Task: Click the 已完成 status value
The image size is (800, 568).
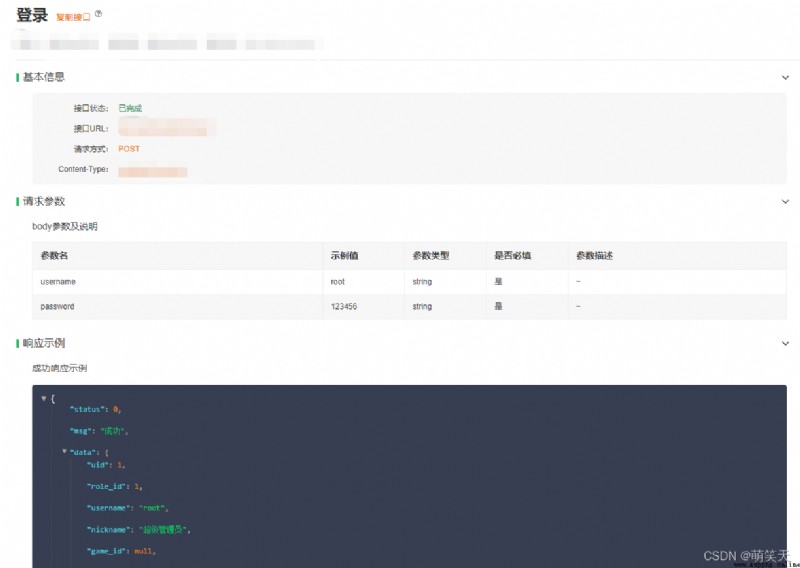Action: point(130,108)
